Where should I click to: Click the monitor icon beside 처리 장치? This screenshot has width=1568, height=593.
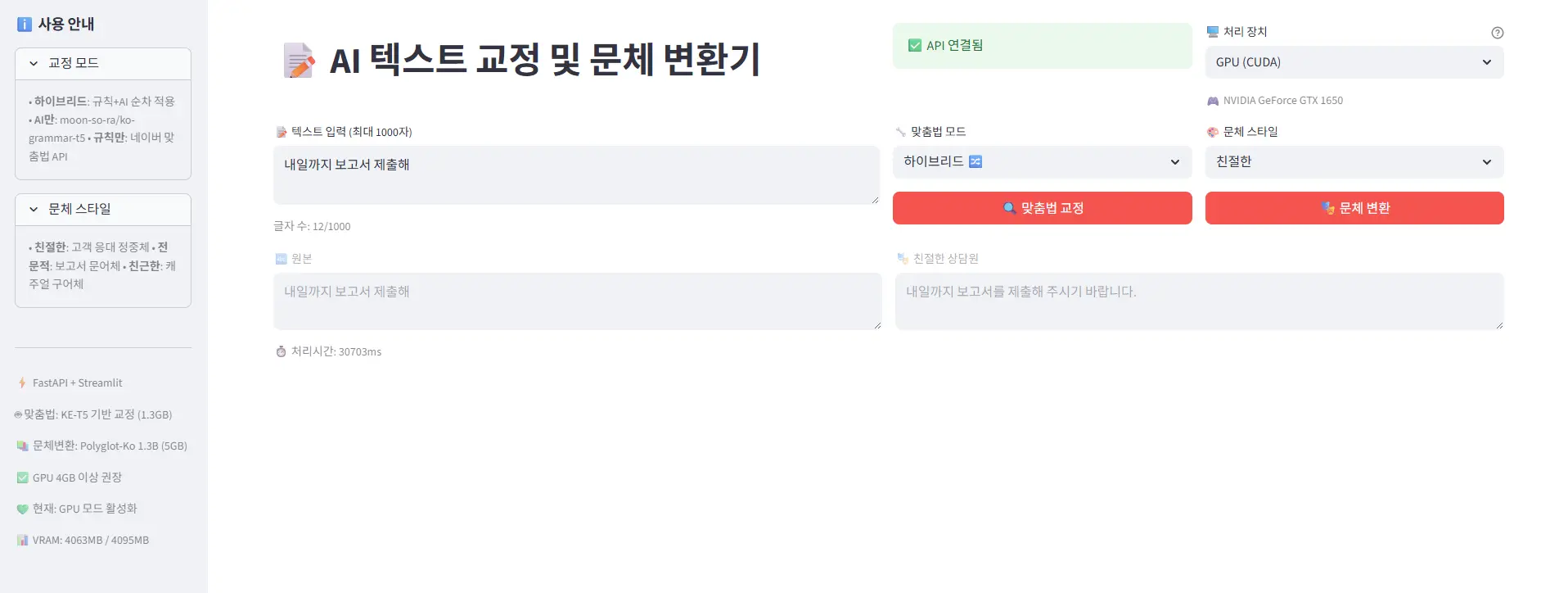1213,32
